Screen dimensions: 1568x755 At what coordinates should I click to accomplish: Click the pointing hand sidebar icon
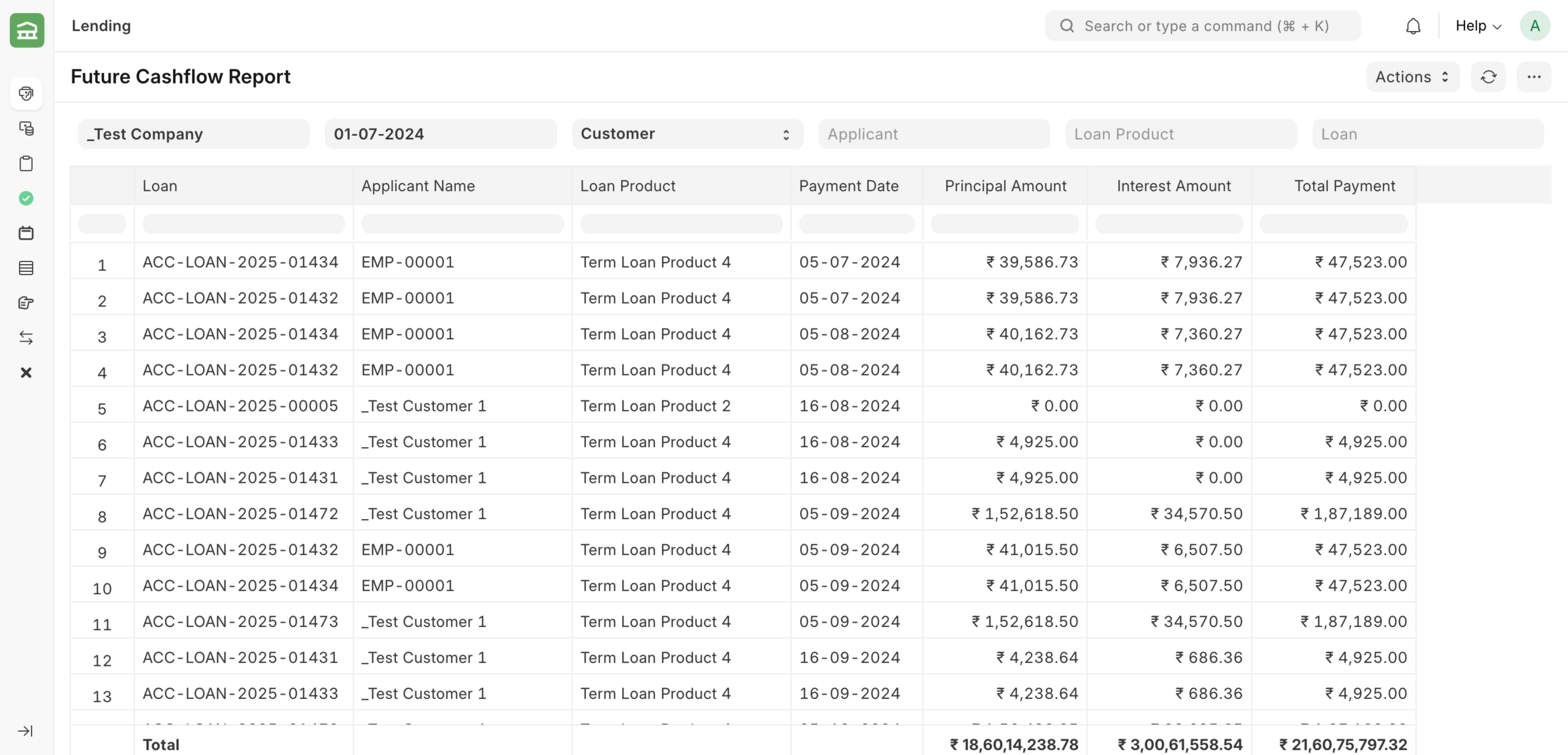point(26,303)
